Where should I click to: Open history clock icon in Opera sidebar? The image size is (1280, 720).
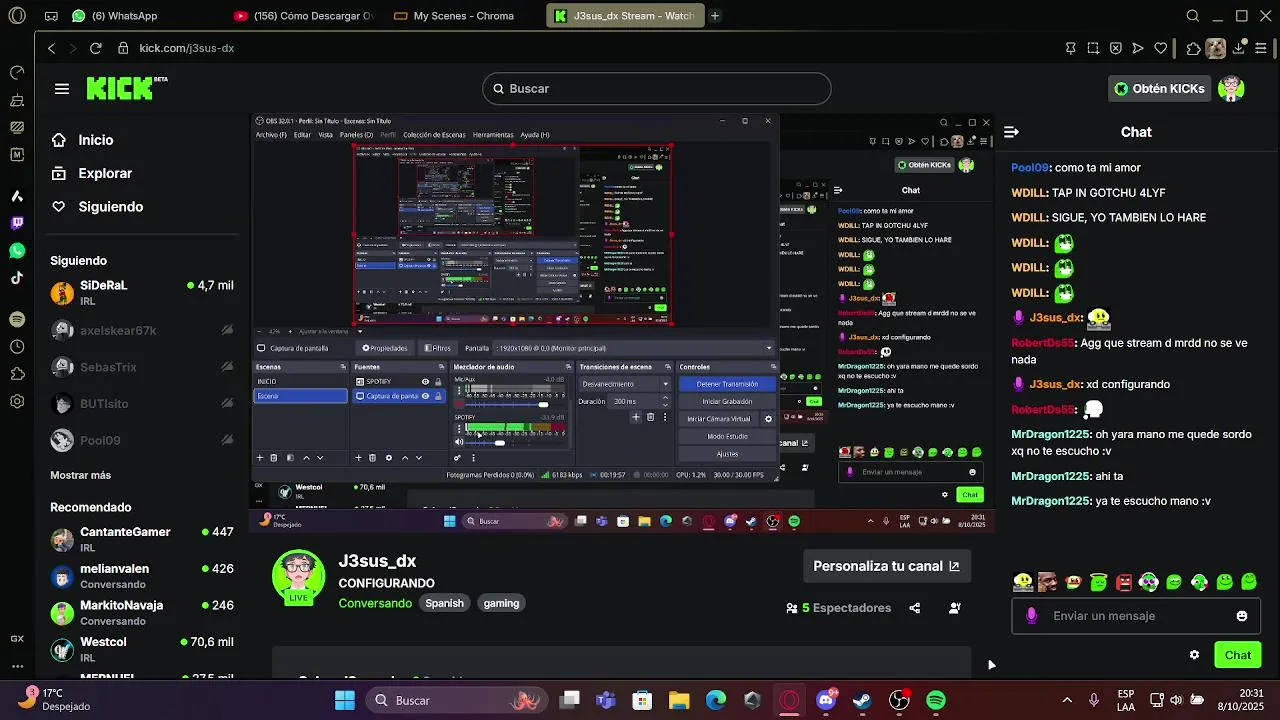point(17,347)
